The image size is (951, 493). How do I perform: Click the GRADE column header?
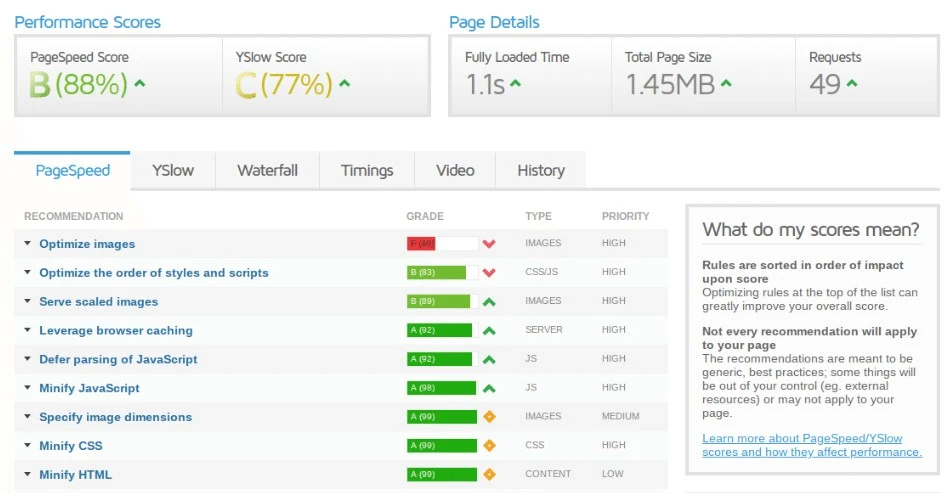pos(425,216)
